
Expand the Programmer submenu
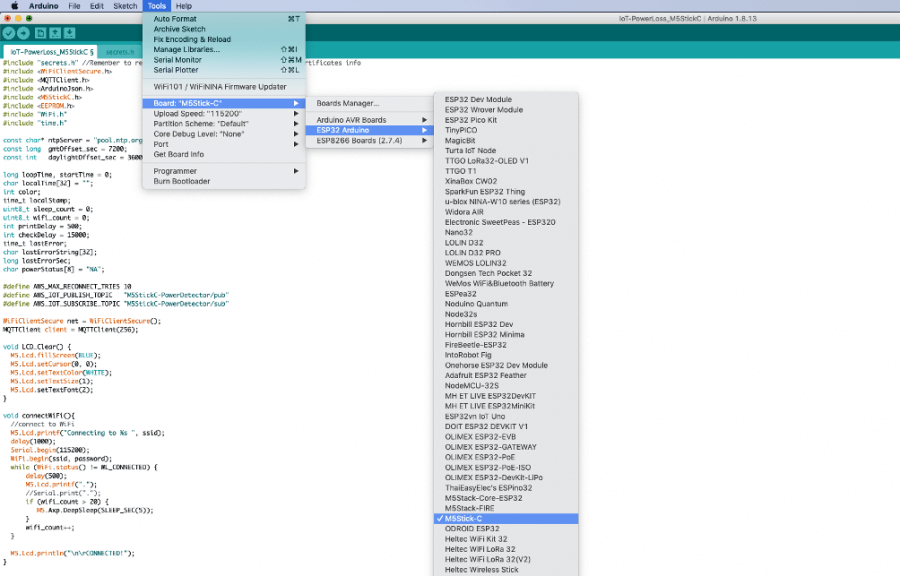coord(224,171)
